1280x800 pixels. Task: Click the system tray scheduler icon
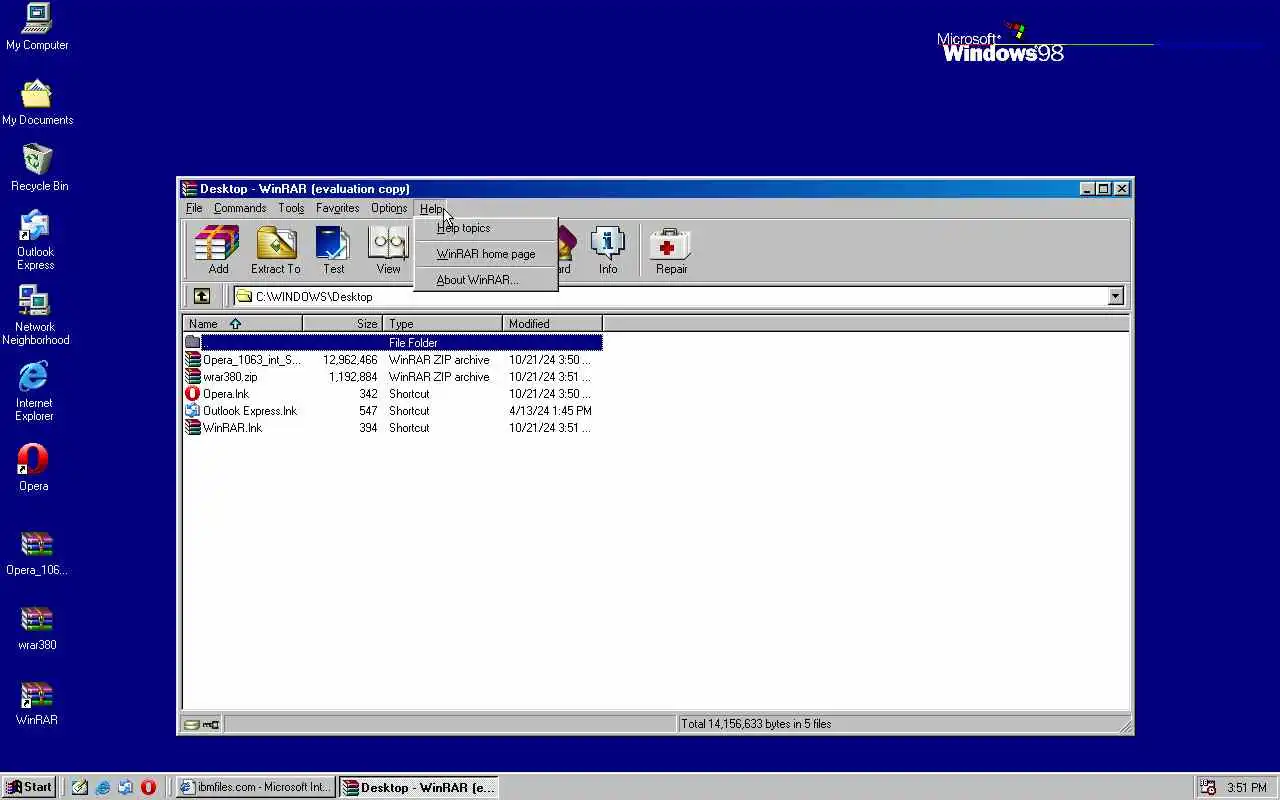[x=1207, y=787]
